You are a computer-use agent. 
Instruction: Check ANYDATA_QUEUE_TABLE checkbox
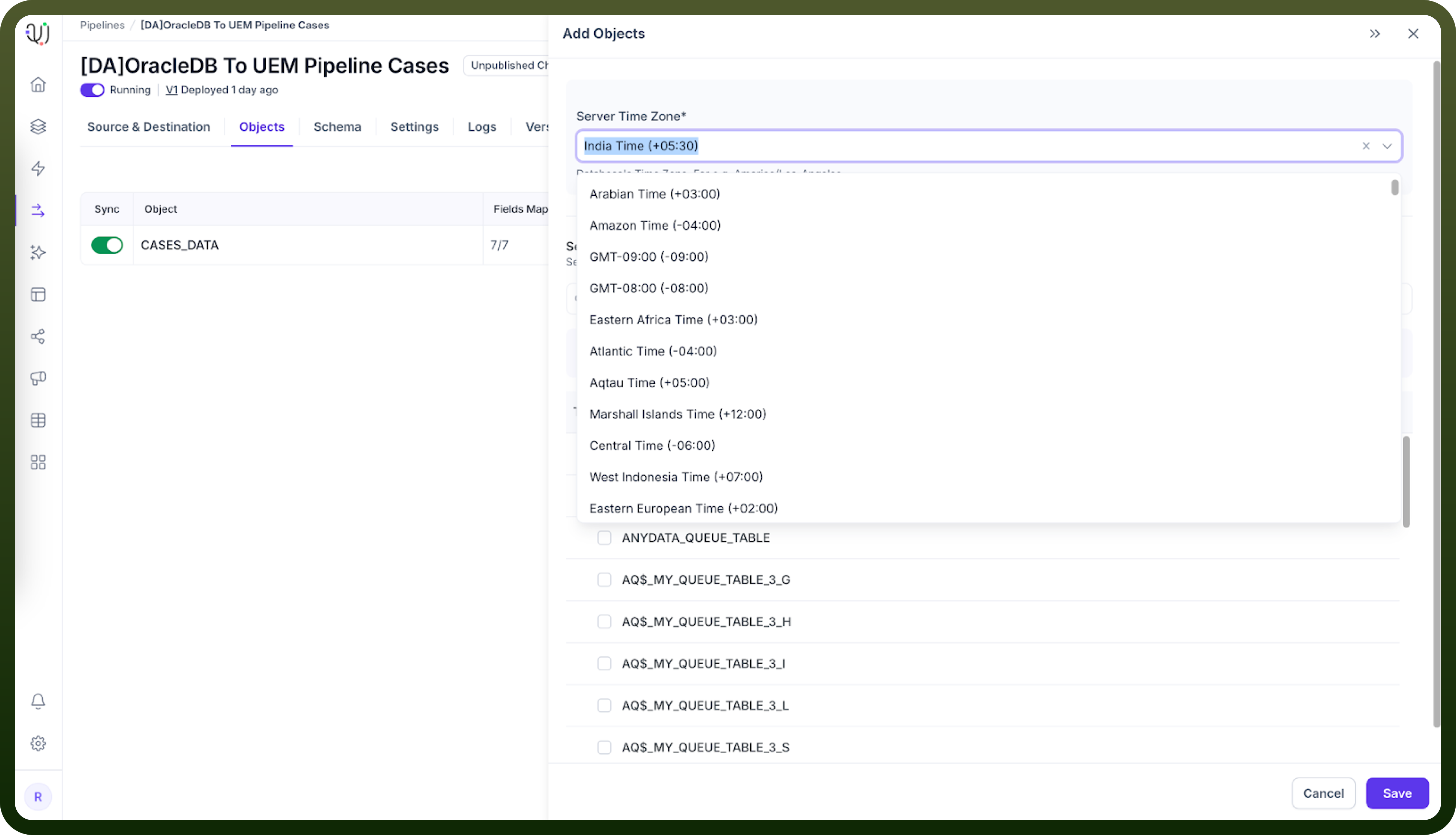pos(604,537)
